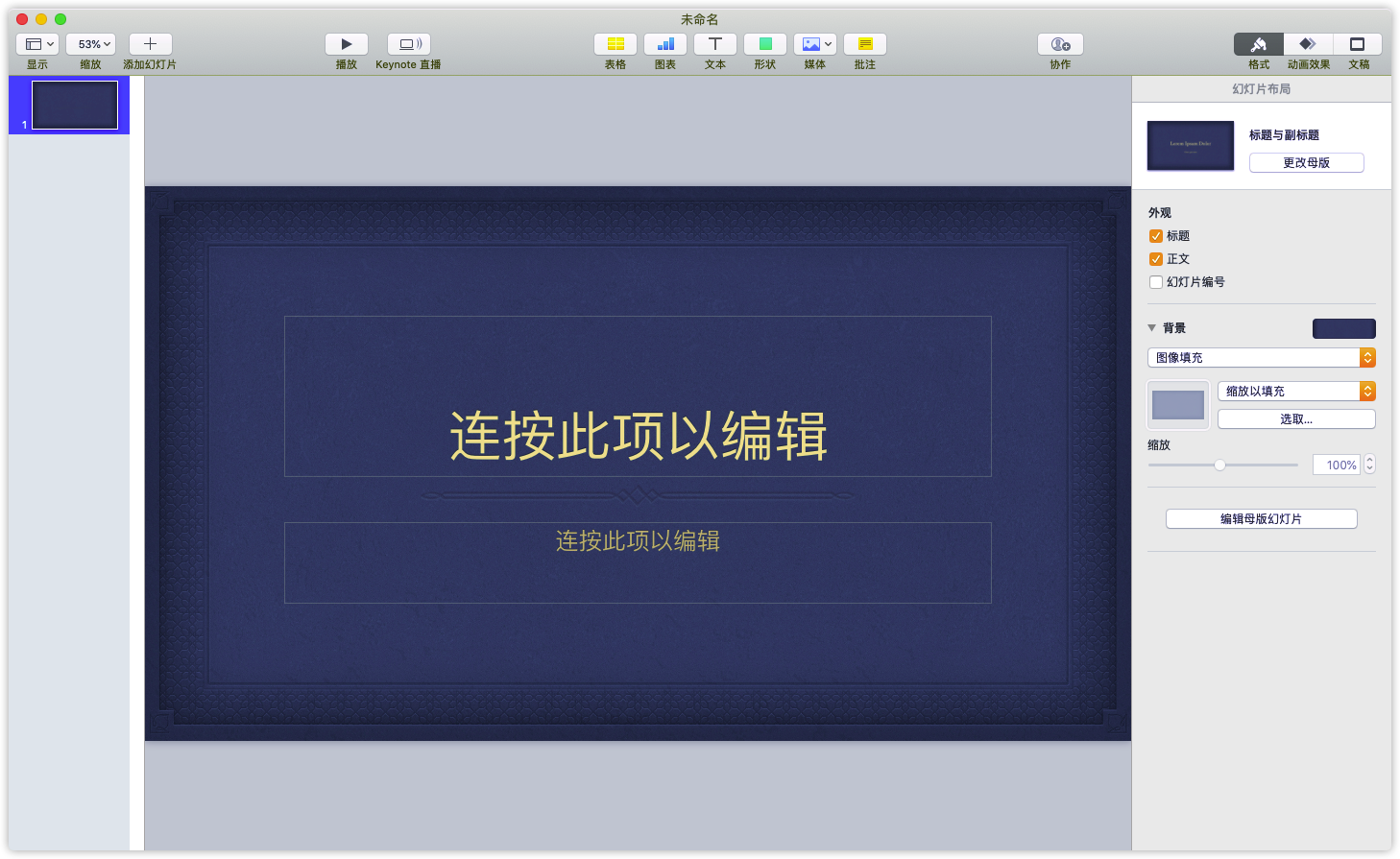Open the 缩放以填充 scaling dropdown

tap(1296, 392)
